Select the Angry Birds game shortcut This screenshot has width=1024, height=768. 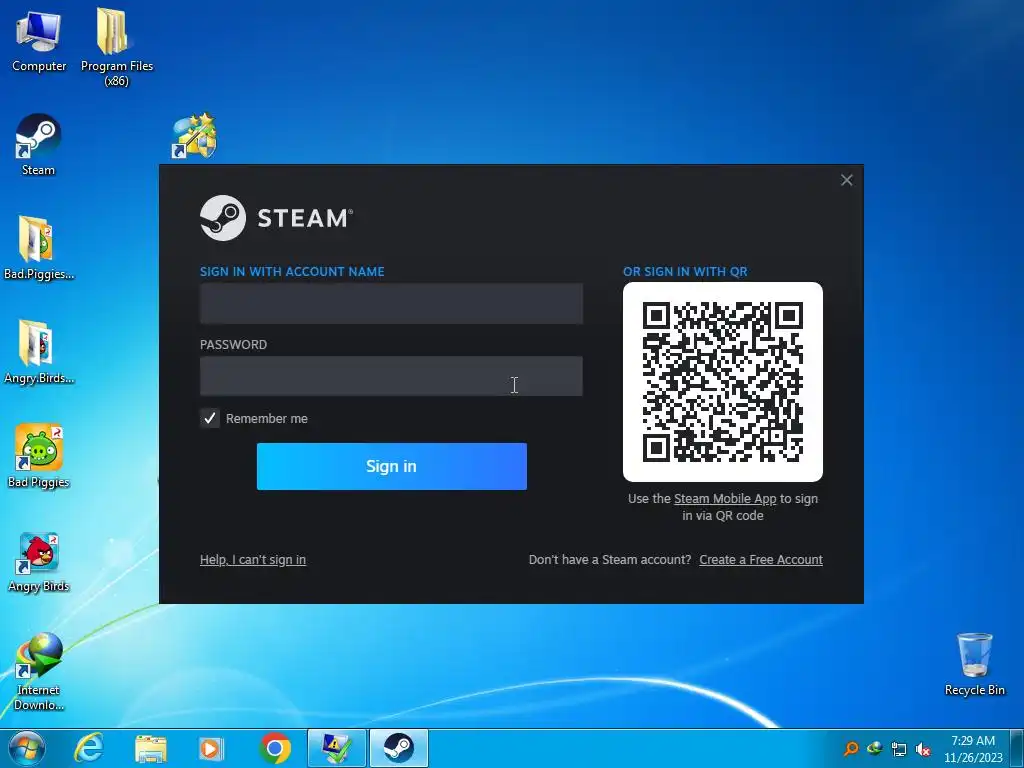click(39, 562)
